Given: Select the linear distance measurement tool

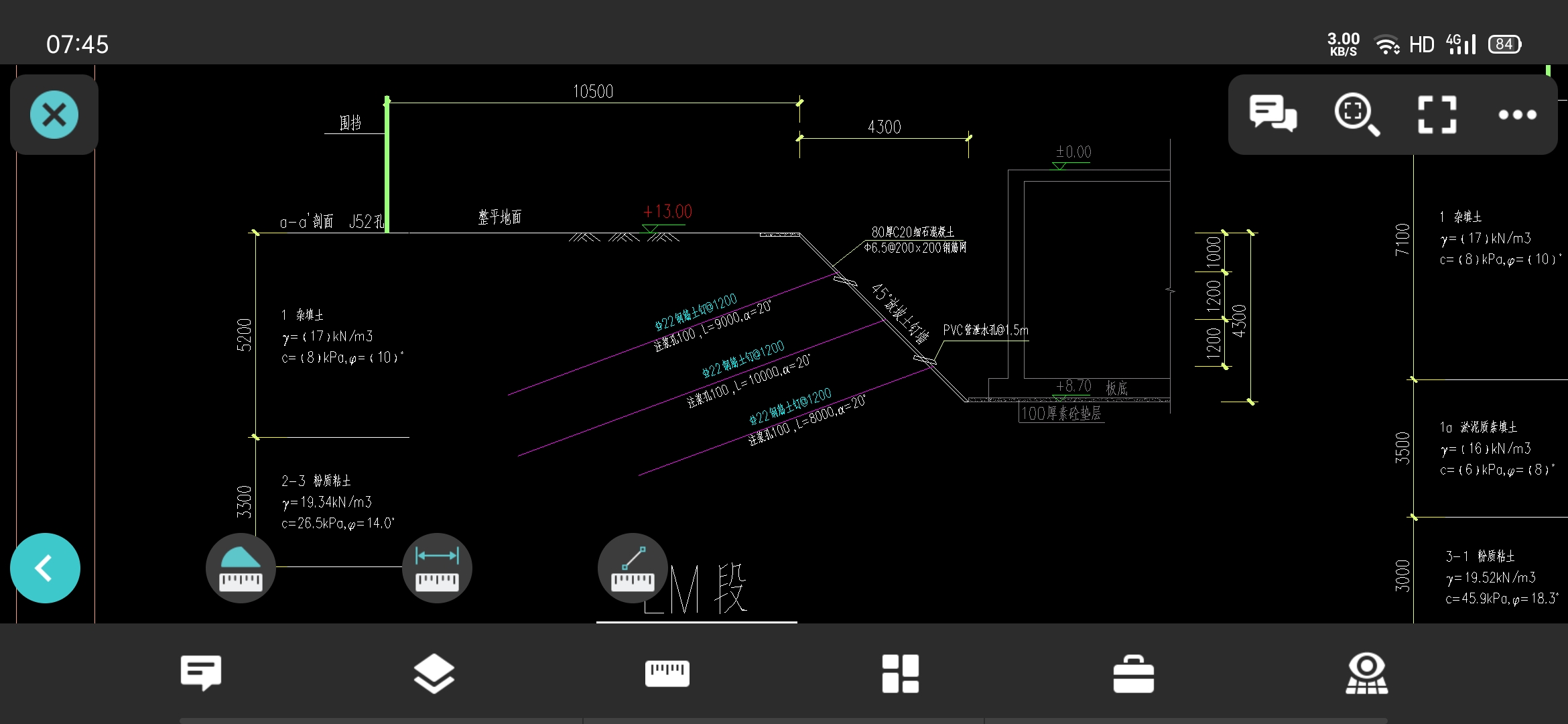Looking at the screenshot, I should pyautogui.click(x=437, y=568).
